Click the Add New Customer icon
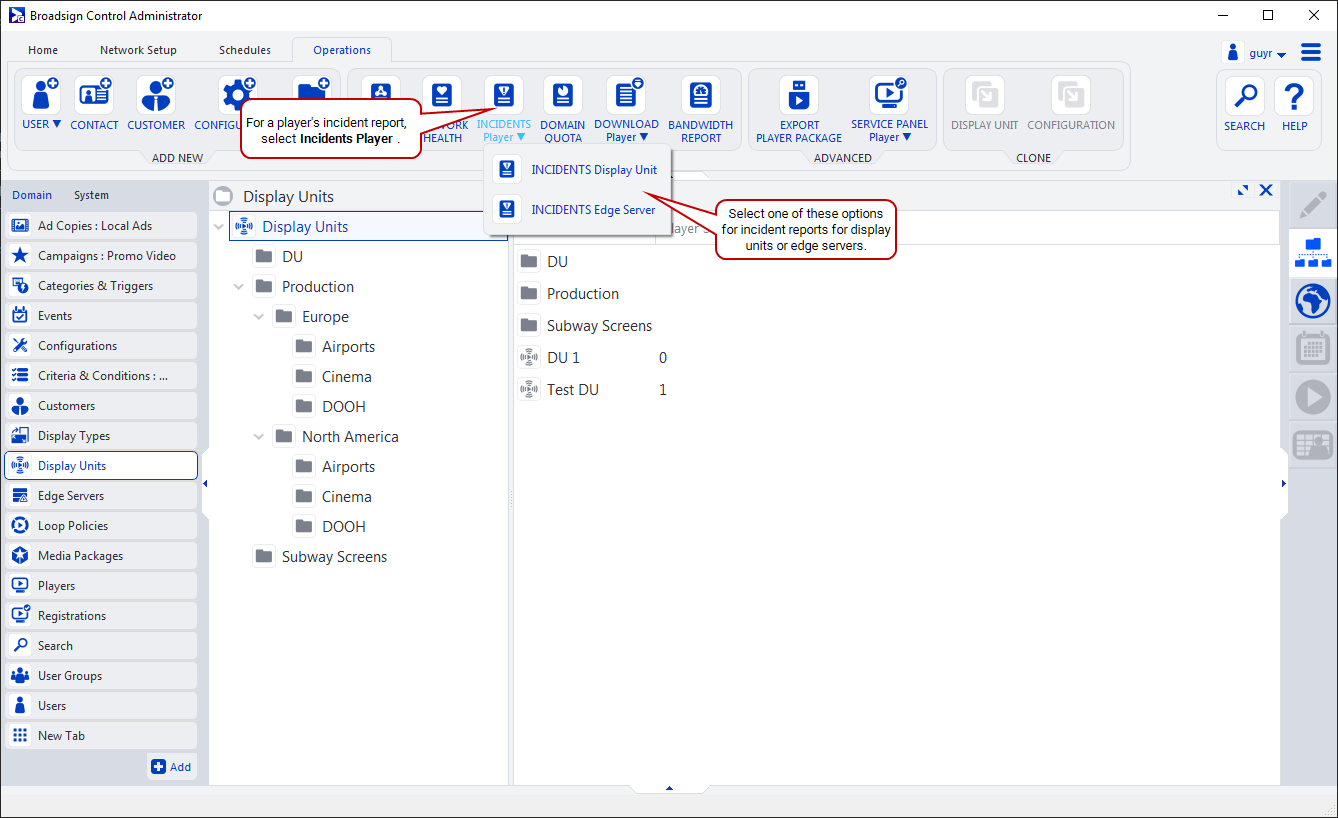The width and height of the screenshot is (1338, 818). pyautogui.click(x=156, y=96)
